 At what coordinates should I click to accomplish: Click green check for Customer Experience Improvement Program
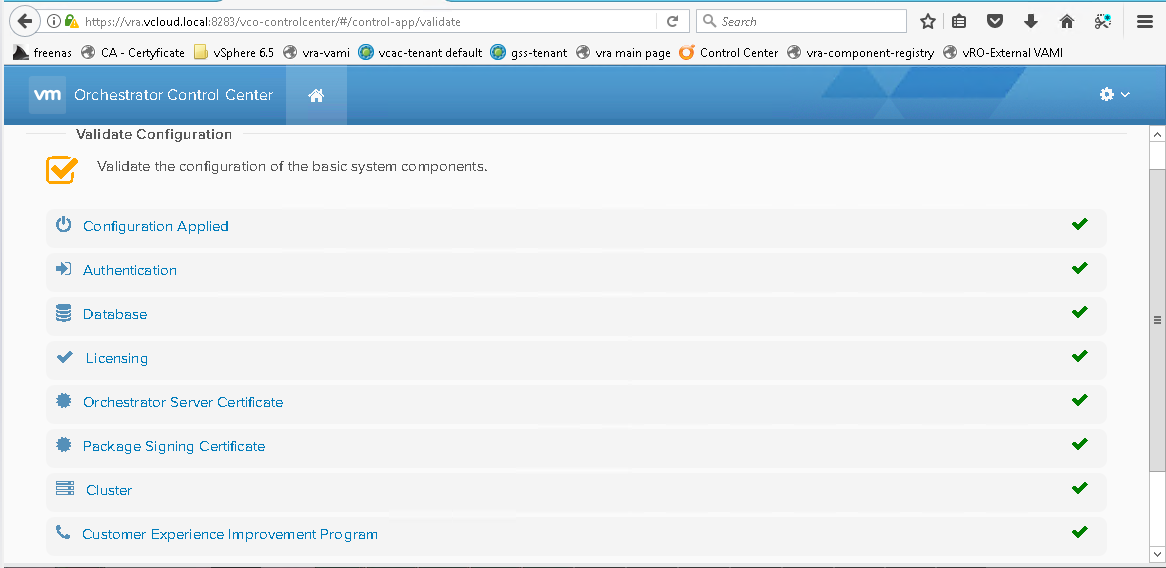1080,532
